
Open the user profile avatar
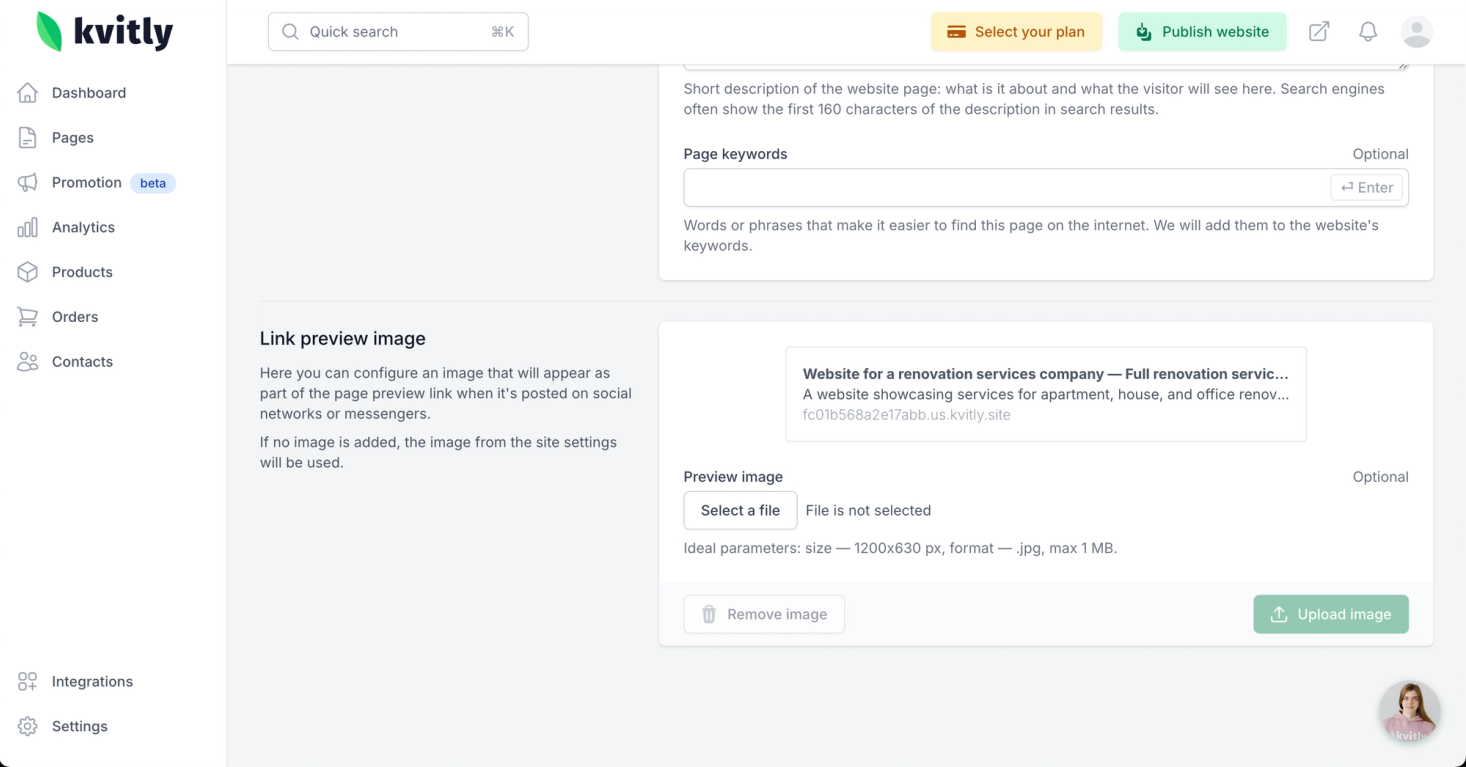1416,32
